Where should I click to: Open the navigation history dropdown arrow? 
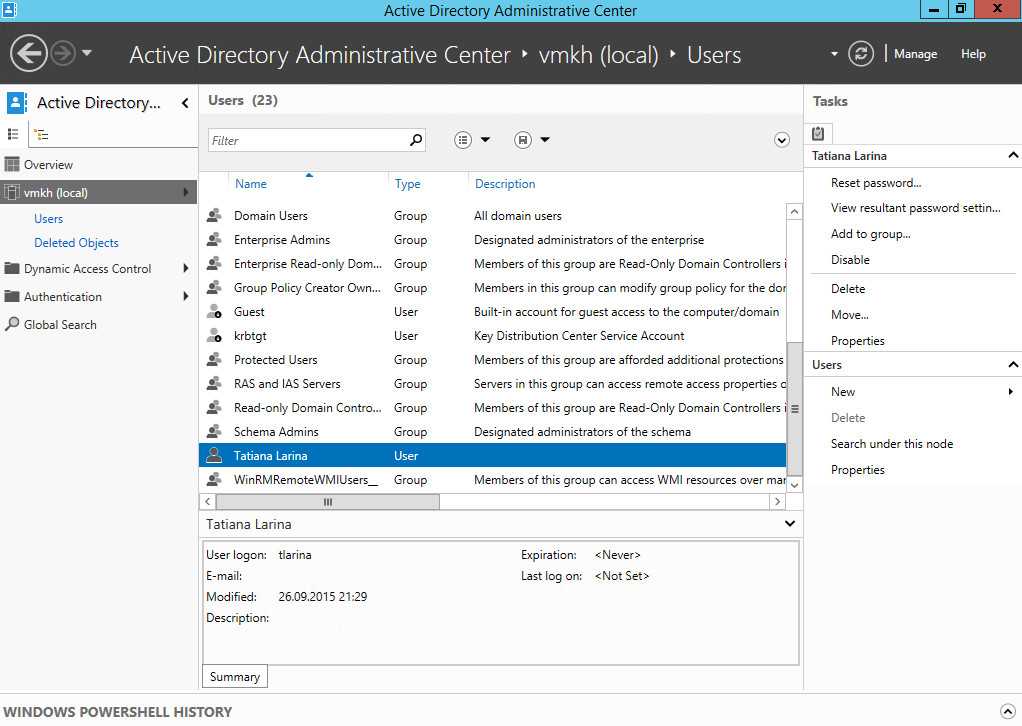click(x=87, y=53)
